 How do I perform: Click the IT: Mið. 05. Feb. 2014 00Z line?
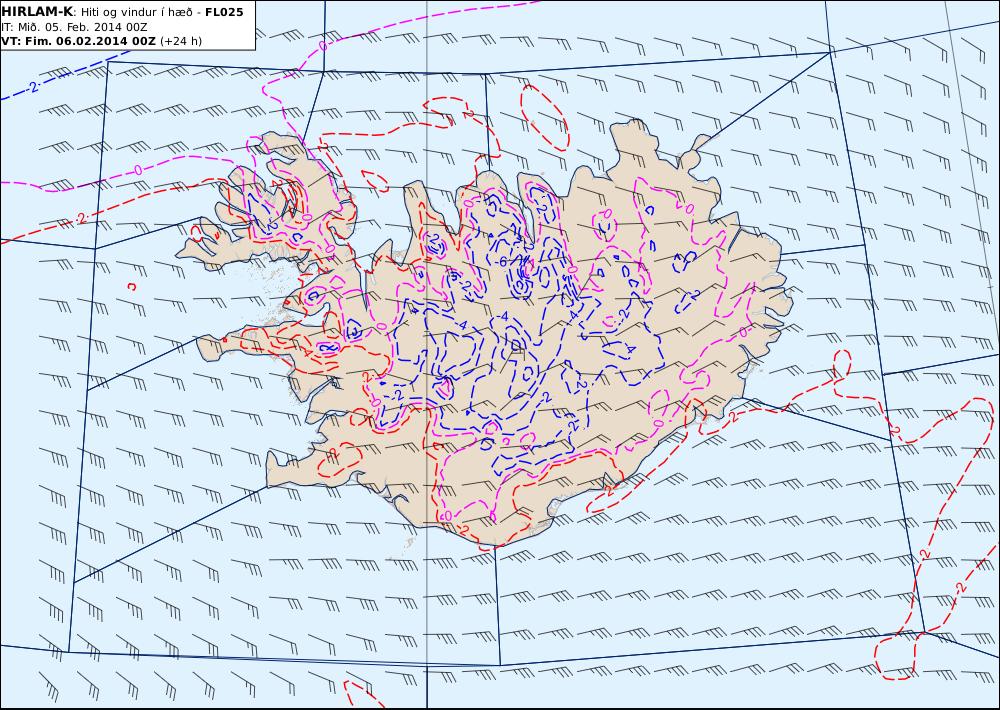click(75, 27)
